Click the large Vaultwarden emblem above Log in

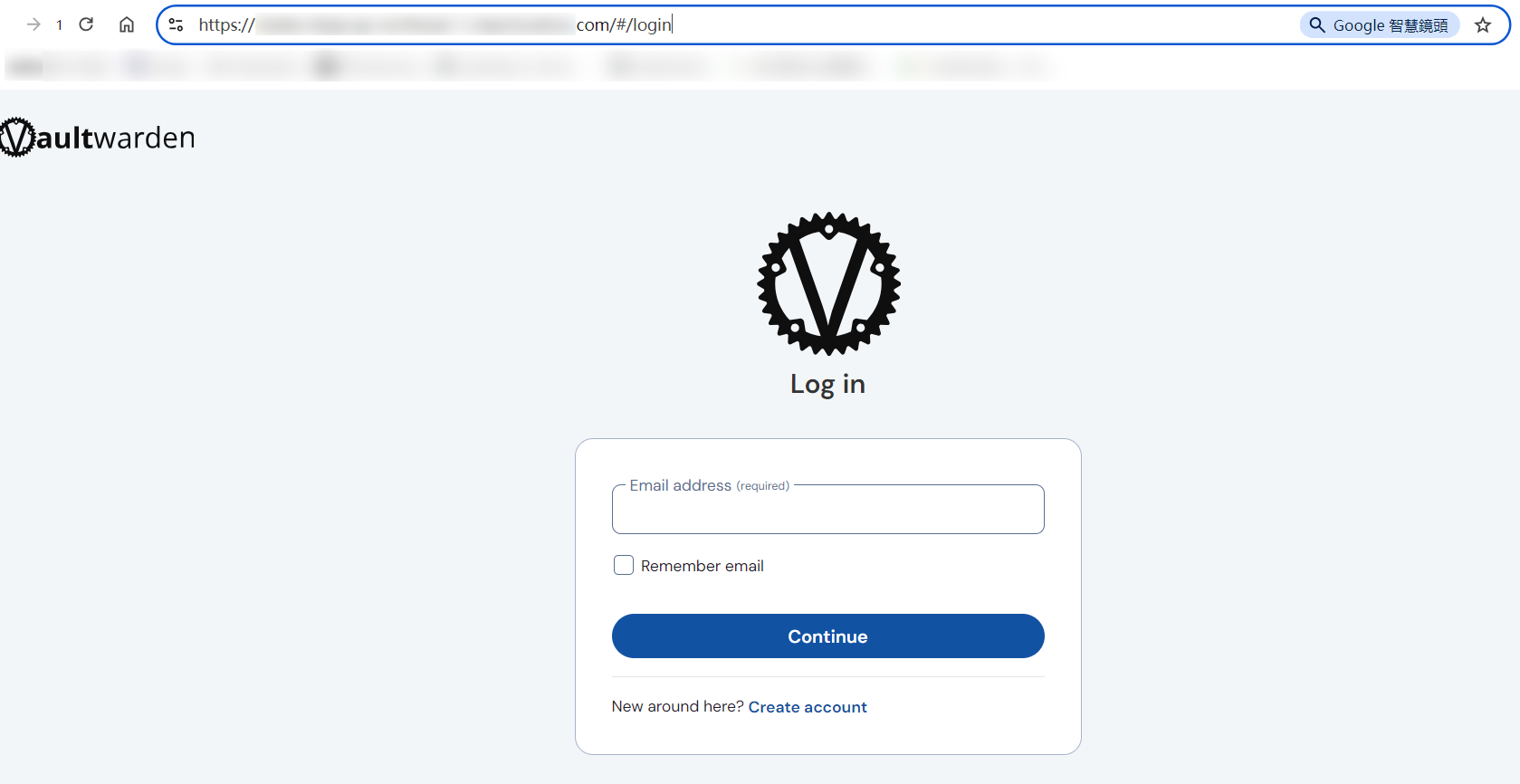tap(828, 283)
